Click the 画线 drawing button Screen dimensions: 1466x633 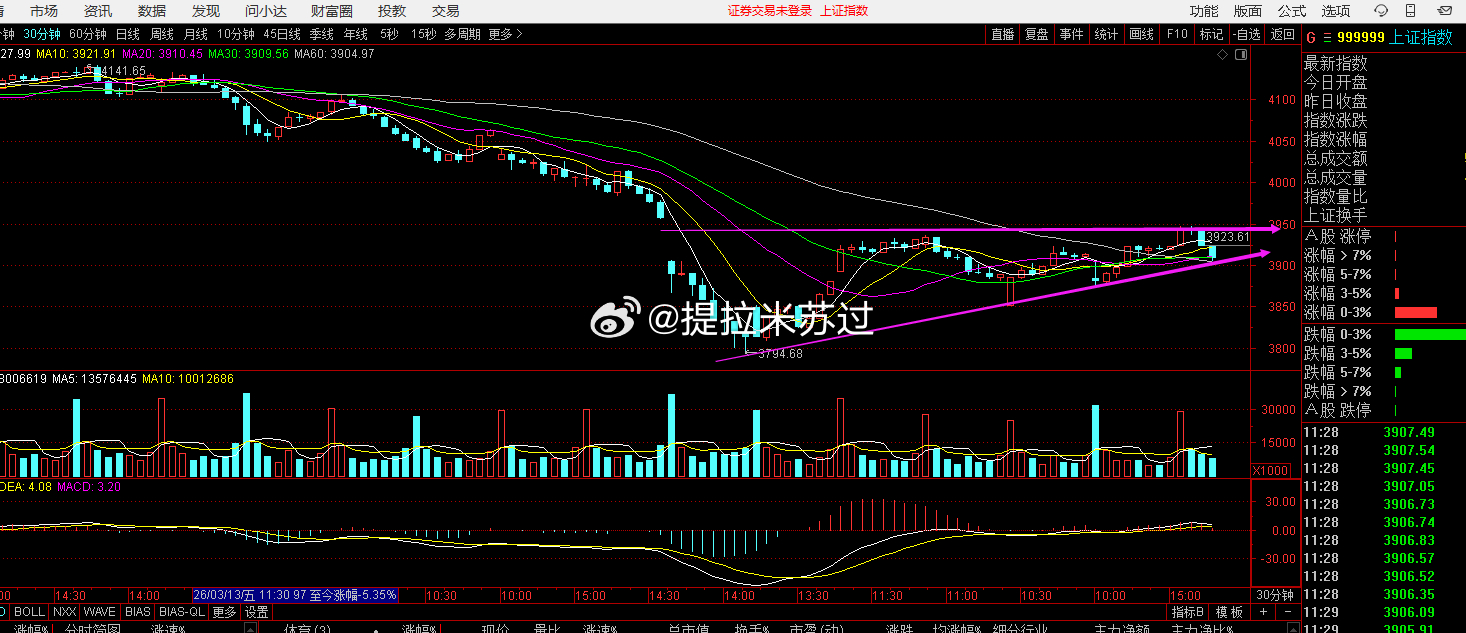coord(1141,33)
